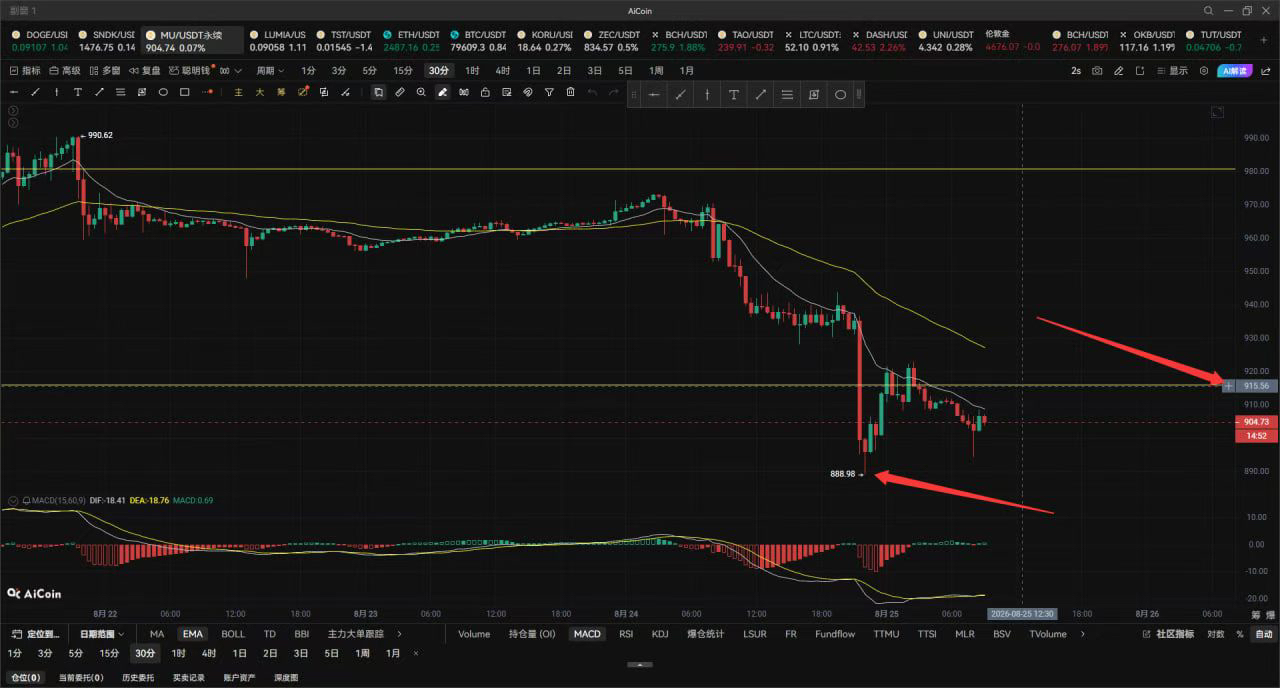Click the fullscreen chart expand icon
This screenshot has height=688, width=1280.
point(1217,112)
